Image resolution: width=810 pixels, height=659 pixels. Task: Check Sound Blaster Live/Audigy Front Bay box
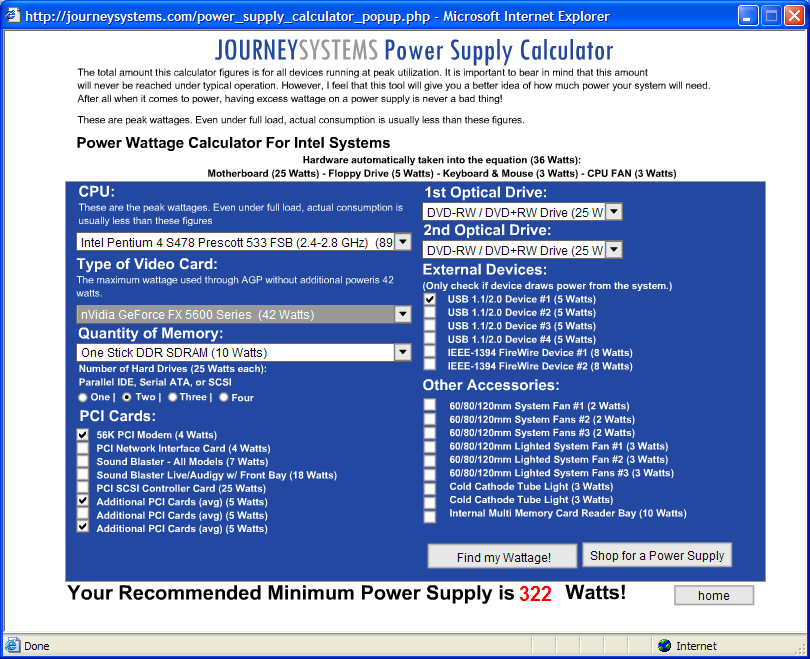[x=83, y=475]
